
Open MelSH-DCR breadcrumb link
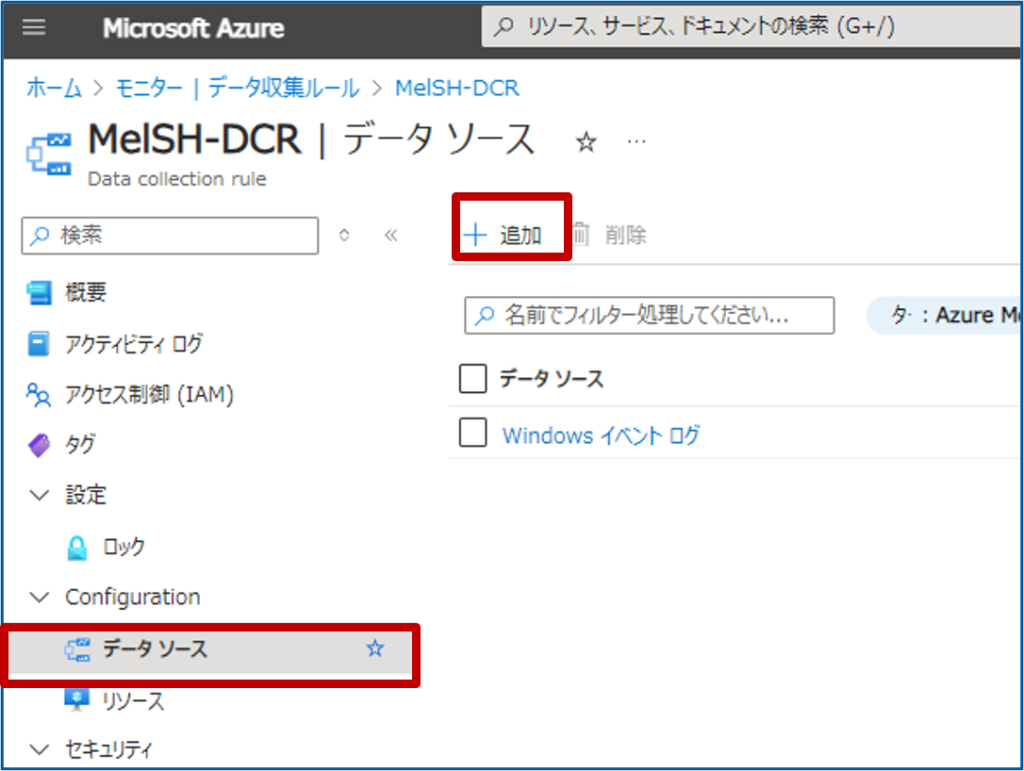coord(457,87)
